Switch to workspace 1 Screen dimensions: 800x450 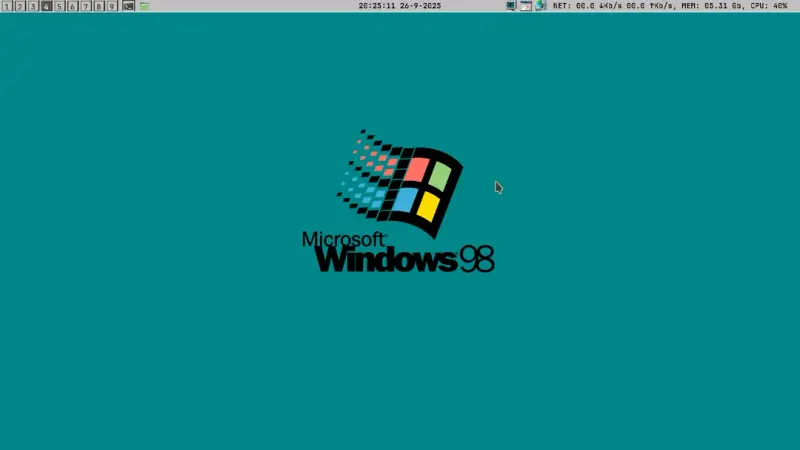(x=7, y=6)
